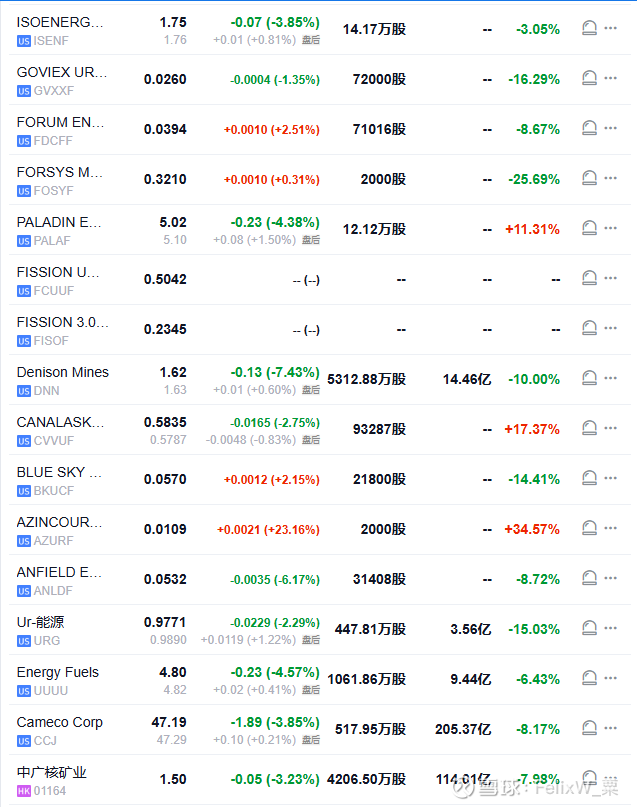Open more options for URG row

(611, 628)
